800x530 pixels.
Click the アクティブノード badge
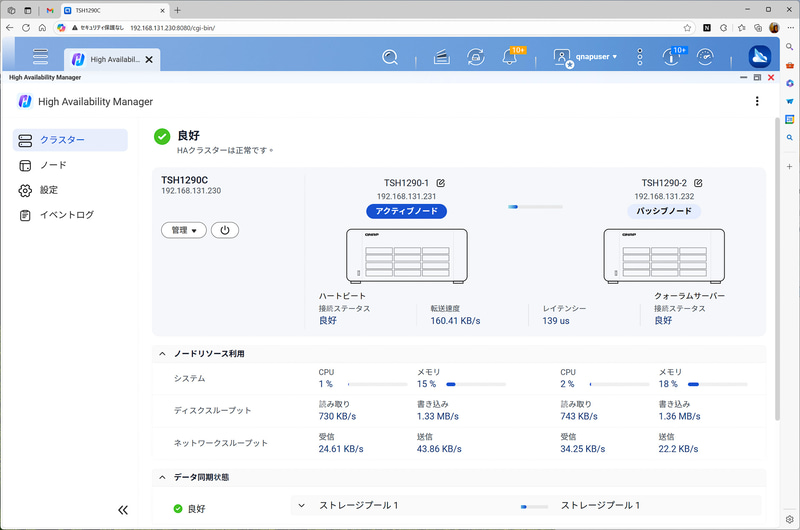[407, 211]
